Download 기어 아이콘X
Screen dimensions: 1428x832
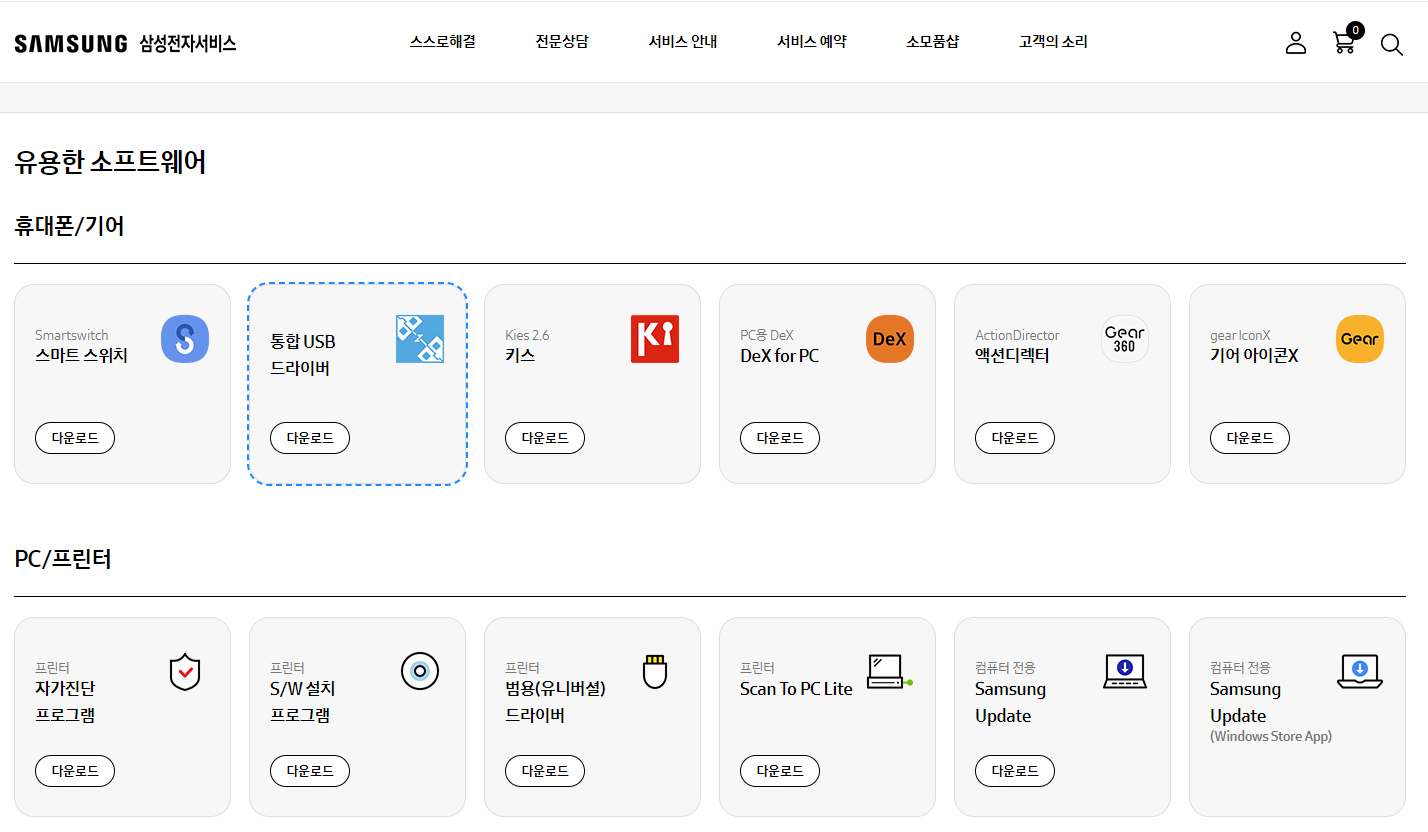point(1250,438)
